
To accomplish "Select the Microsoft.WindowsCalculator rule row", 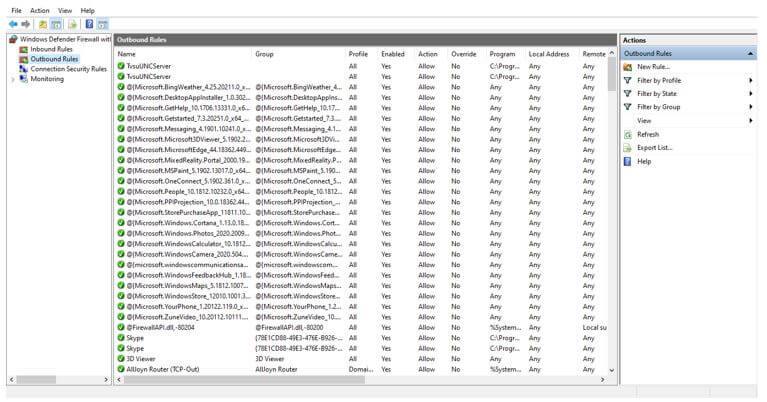I will [x=361, y=244].
